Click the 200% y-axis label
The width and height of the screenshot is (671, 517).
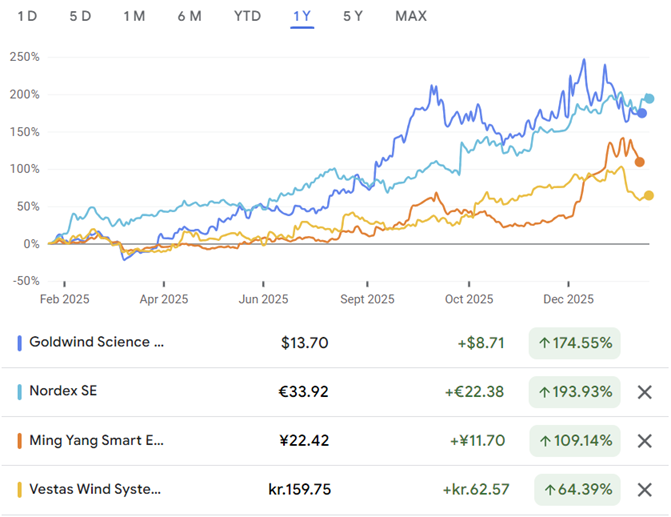tap(25, 95)
